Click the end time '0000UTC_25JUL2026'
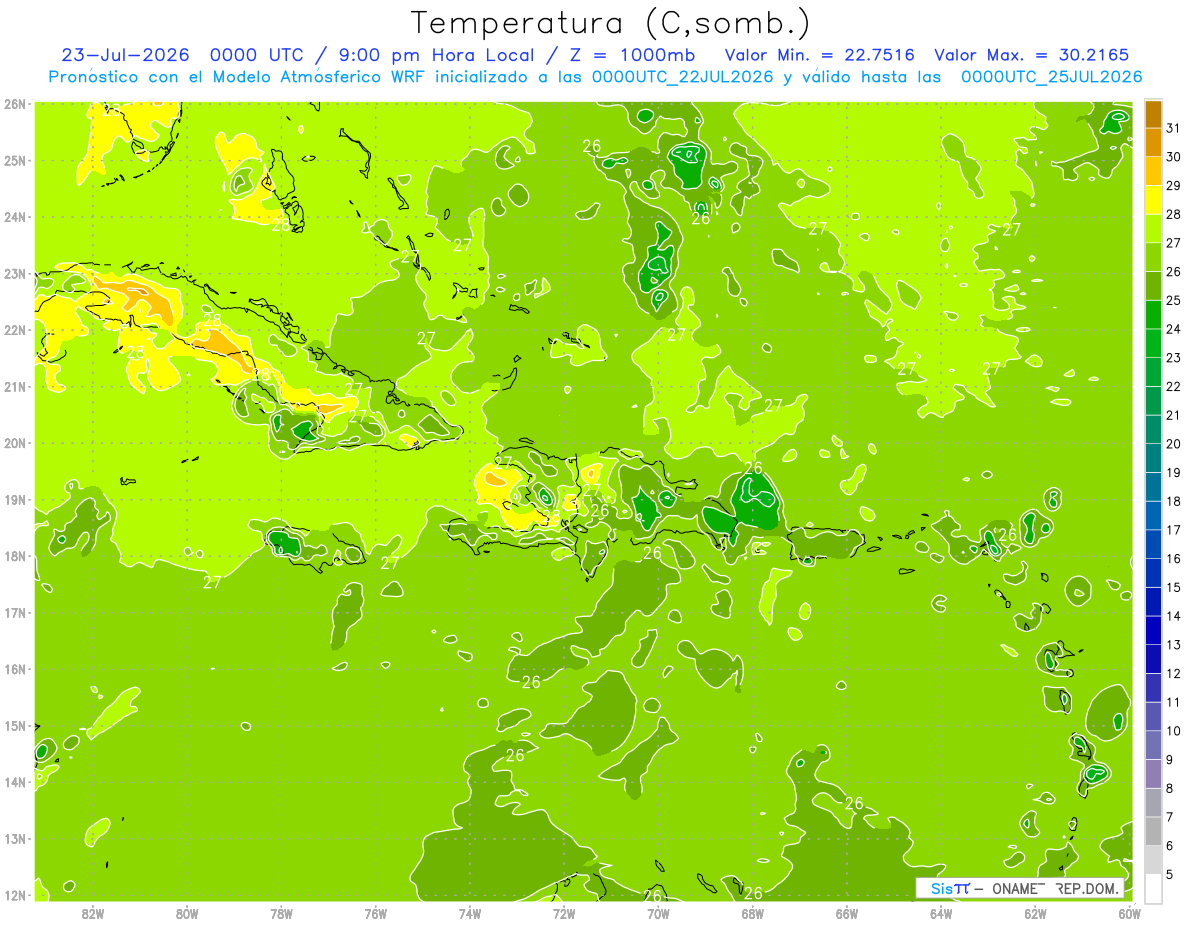The width and height of the screenshot is (1200, 927). click(x=1052, y=77)
